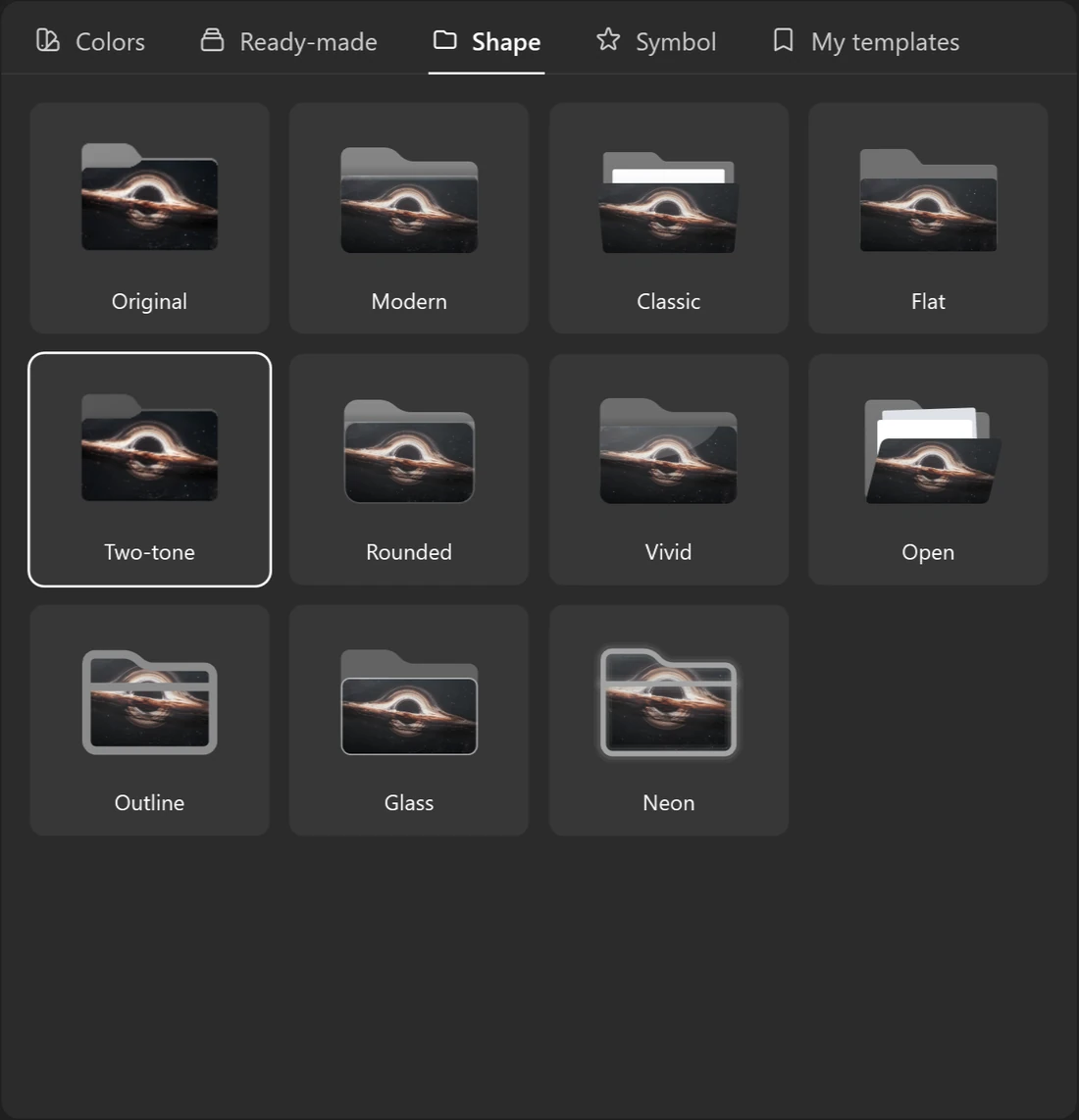Image resolution: width=1079 pixels, height=1120 pixels.
Task: Select the Open folder shape icon
Action: 932,451
